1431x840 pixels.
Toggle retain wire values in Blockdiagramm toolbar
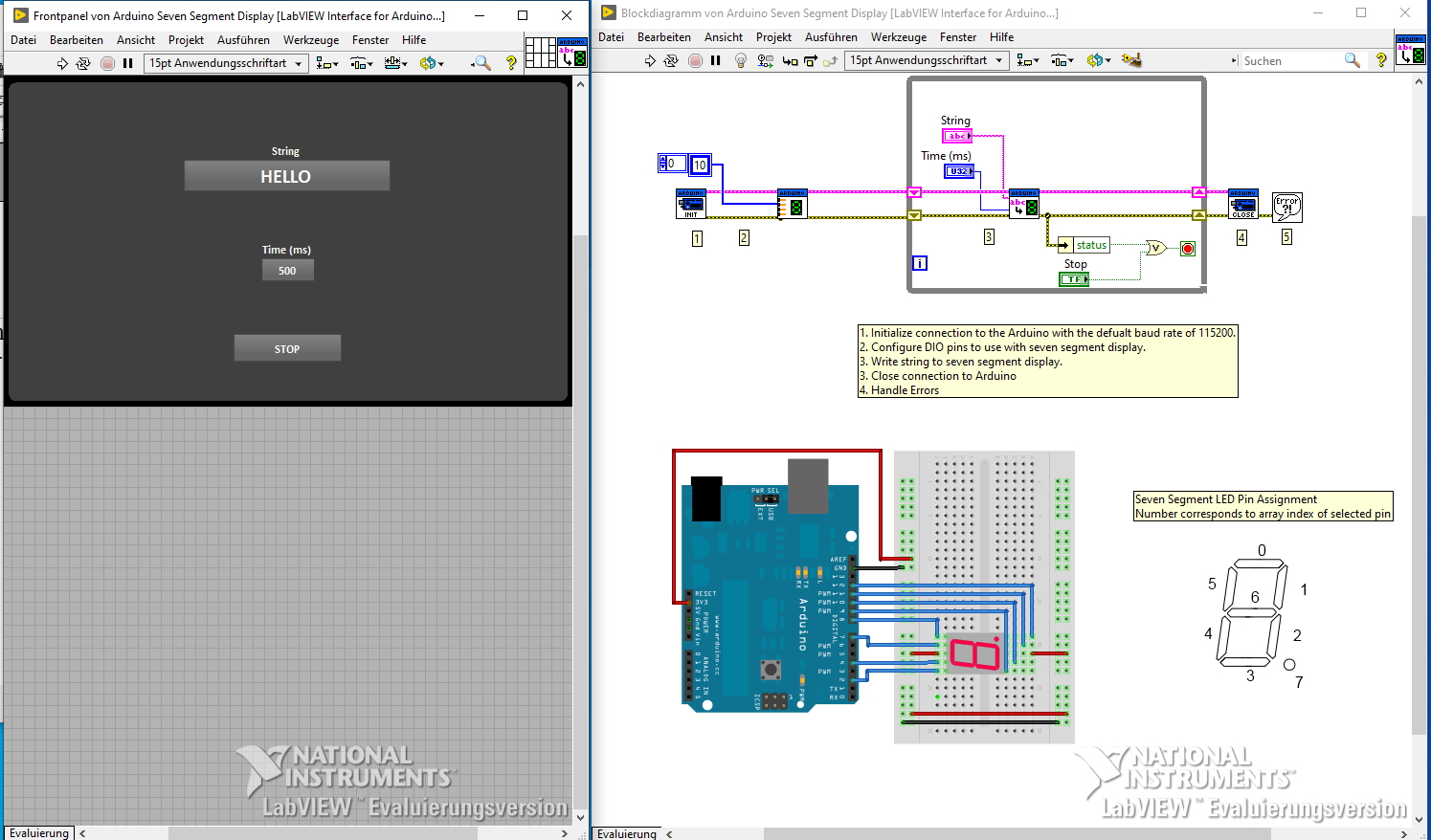765,60
